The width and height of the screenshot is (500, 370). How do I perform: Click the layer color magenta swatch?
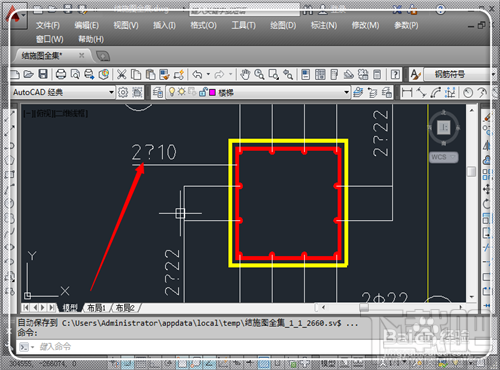[212, 92]
